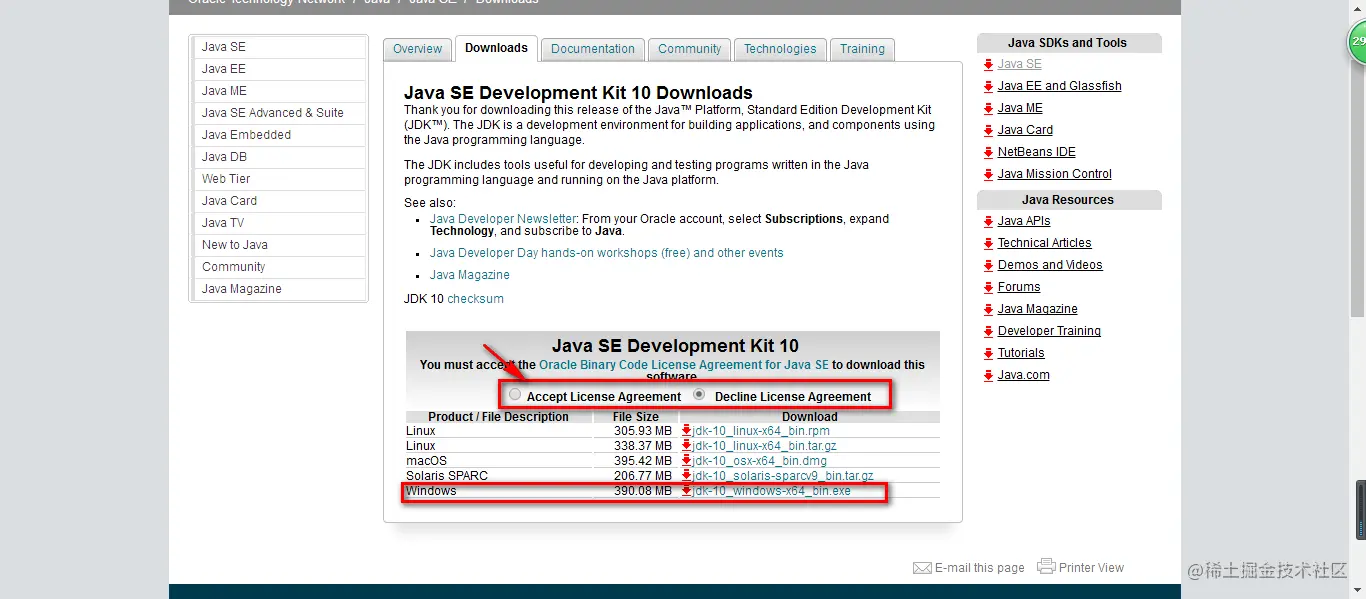Image resolution: width=1366 pixels, height=599 pixels.
Task: Click red arrow icon beside Forums
Action: tap(988, 288)
